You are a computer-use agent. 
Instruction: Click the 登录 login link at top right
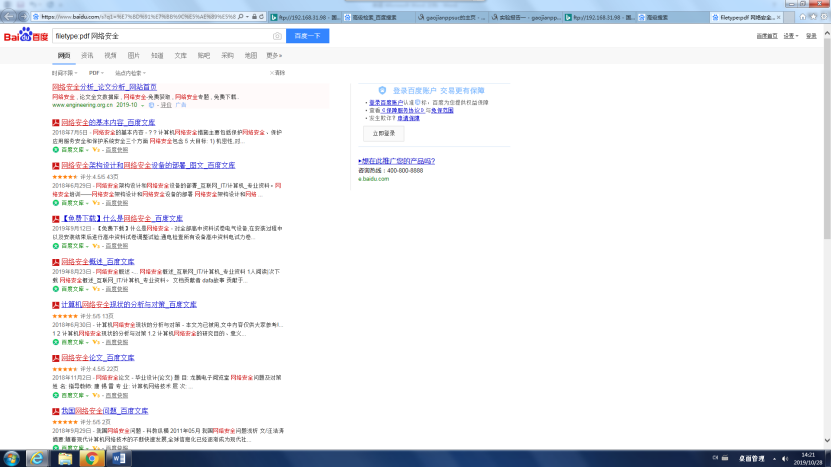(x=811, y=36)
